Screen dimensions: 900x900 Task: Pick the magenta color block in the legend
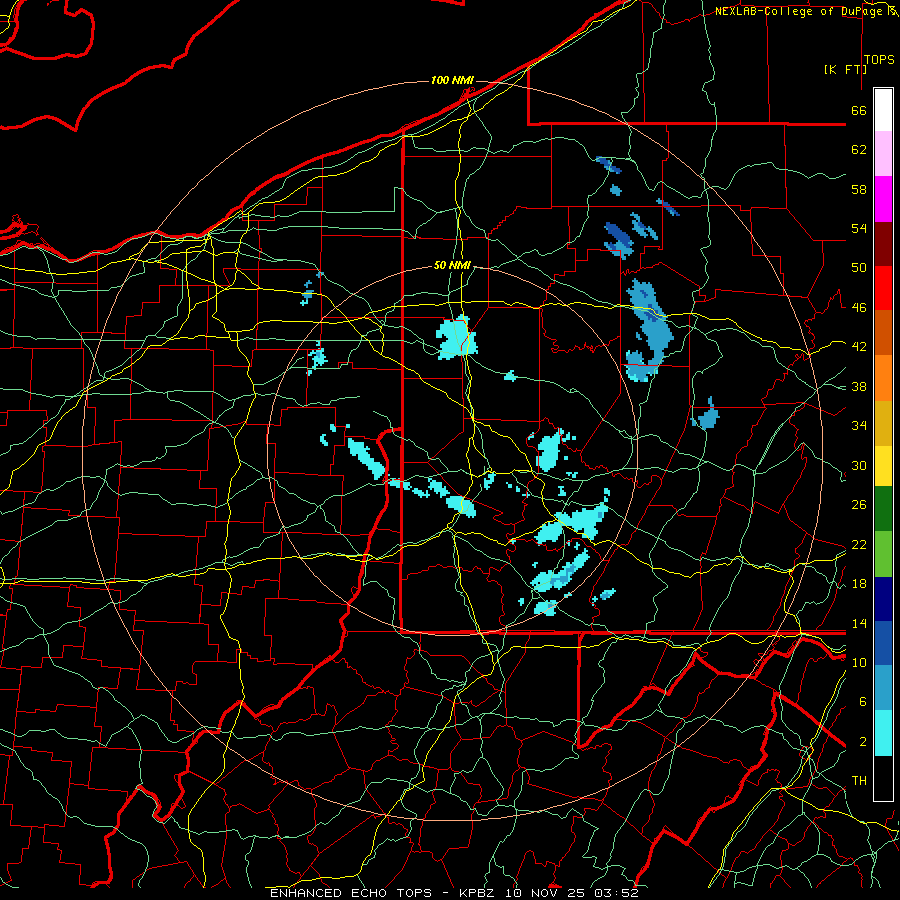(x=883, y=199)
